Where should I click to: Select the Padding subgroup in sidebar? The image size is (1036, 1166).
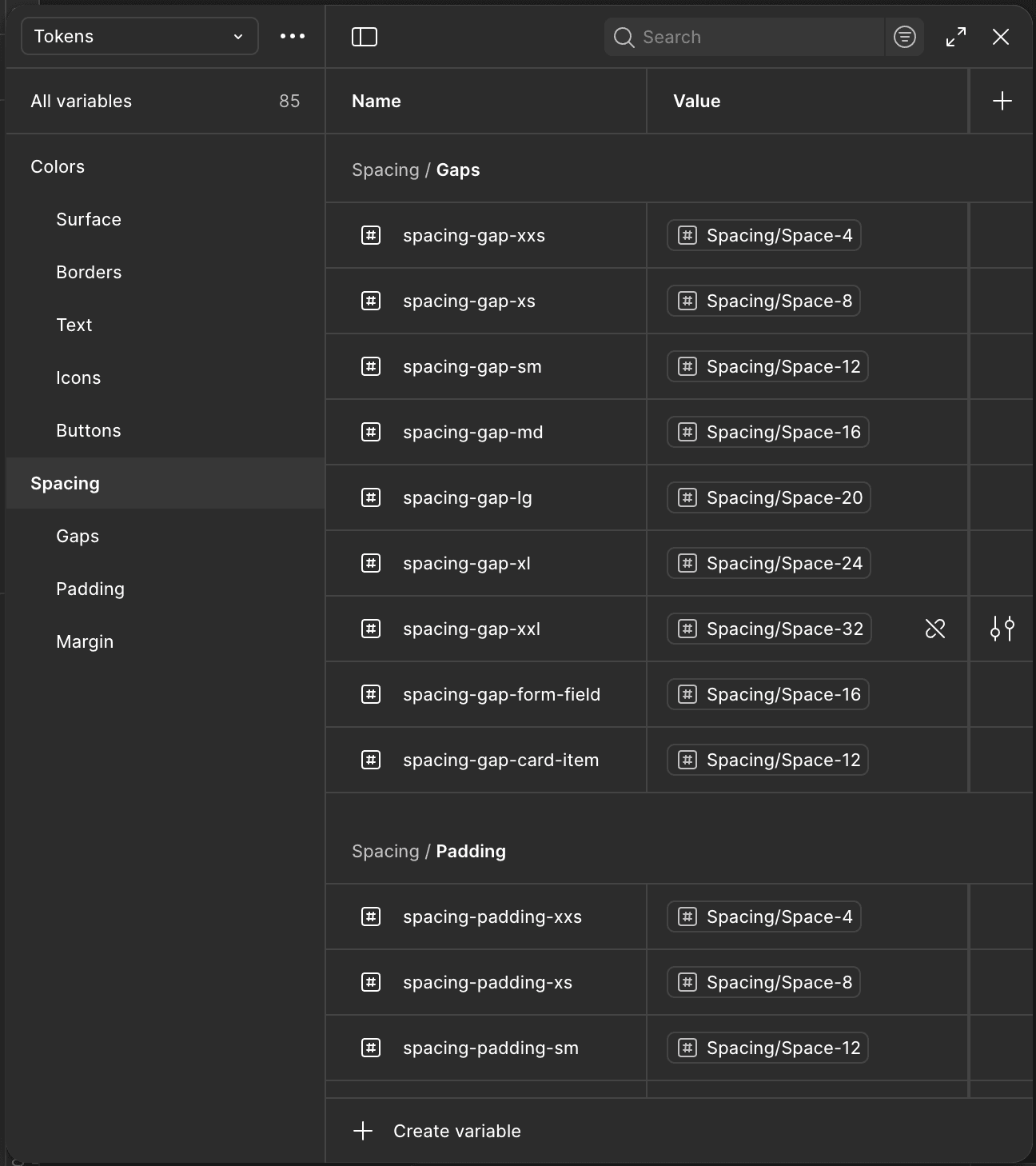[90, 589]
